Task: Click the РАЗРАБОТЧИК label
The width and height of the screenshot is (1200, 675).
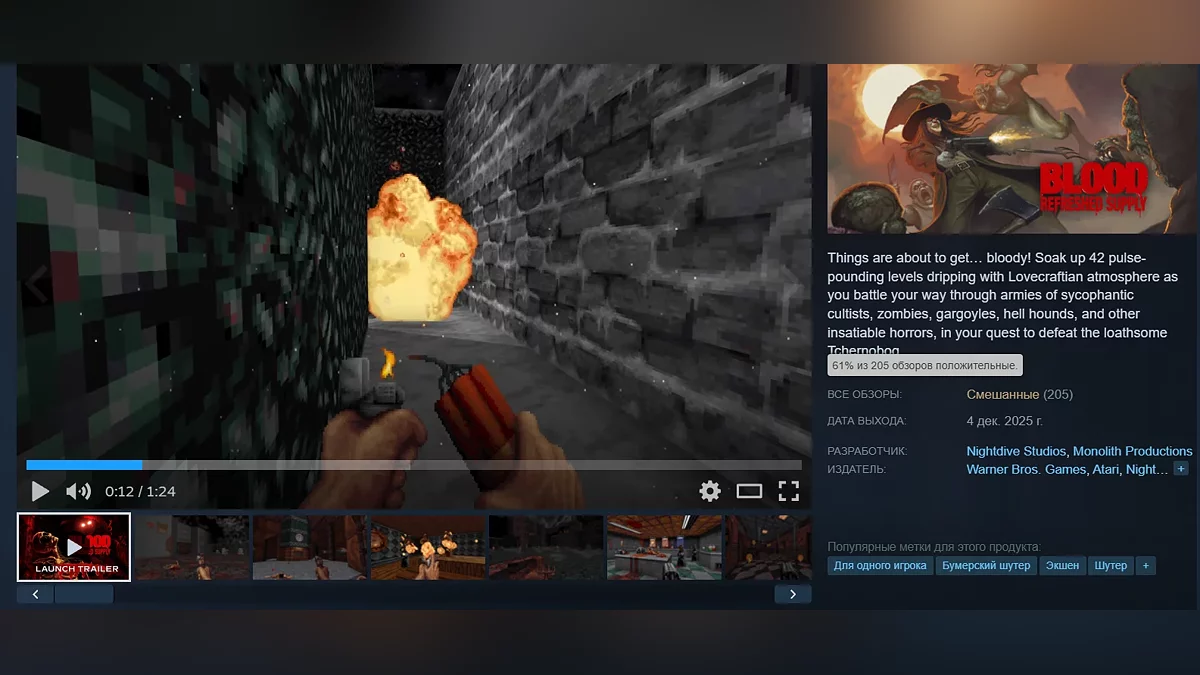Action: (868, 452)
